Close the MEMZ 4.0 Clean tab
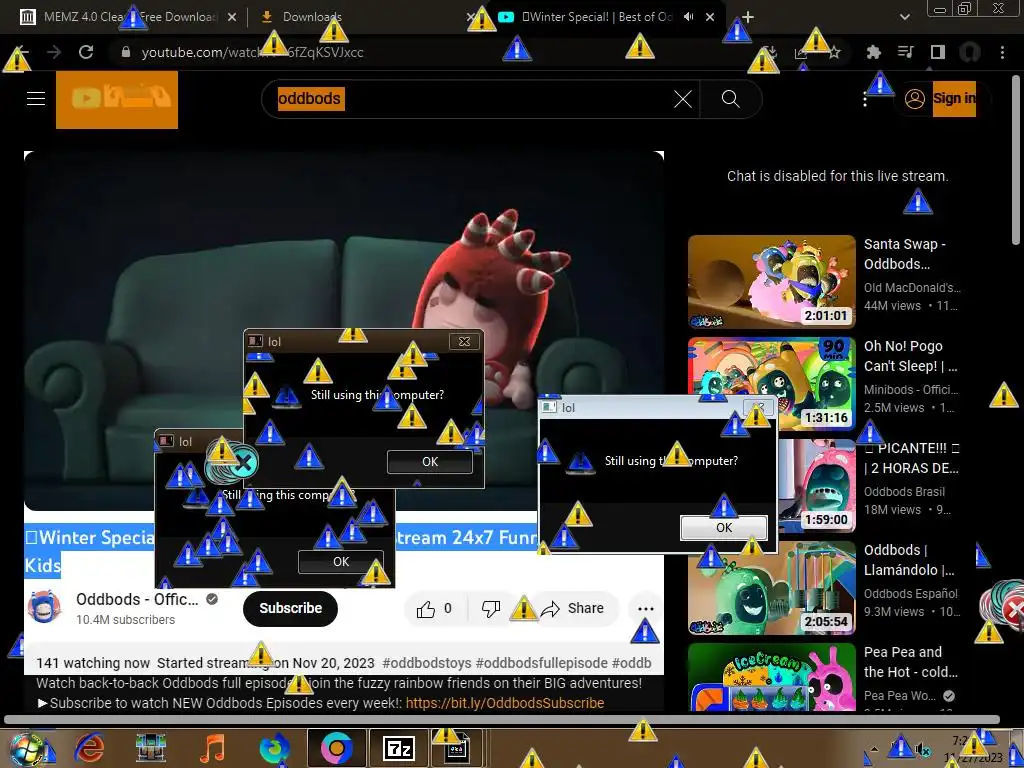This screenshot has height=768, width=1024. (x=232, y=17)
